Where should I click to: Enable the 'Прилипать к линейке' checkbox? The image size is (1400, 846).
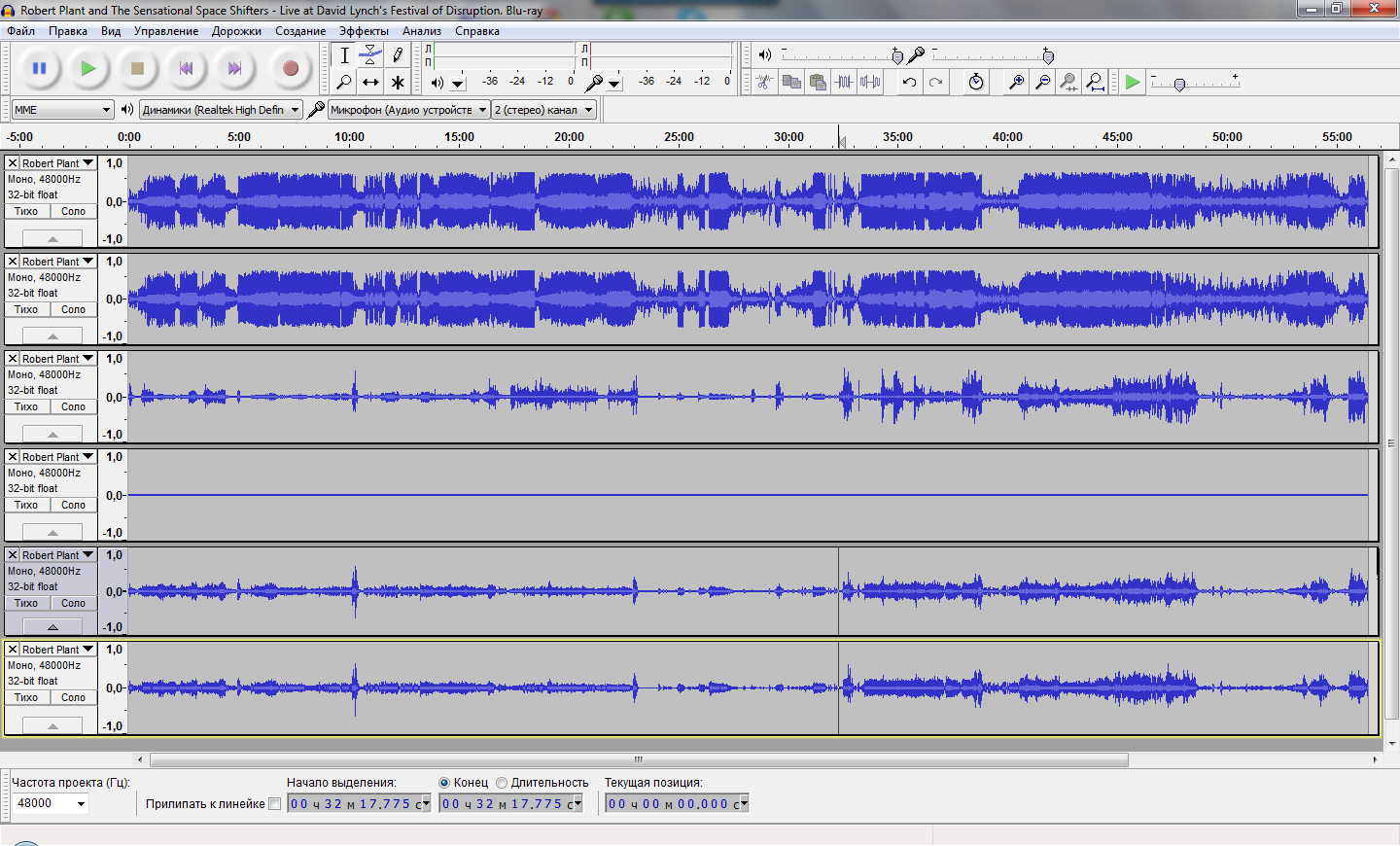point(275,803)
